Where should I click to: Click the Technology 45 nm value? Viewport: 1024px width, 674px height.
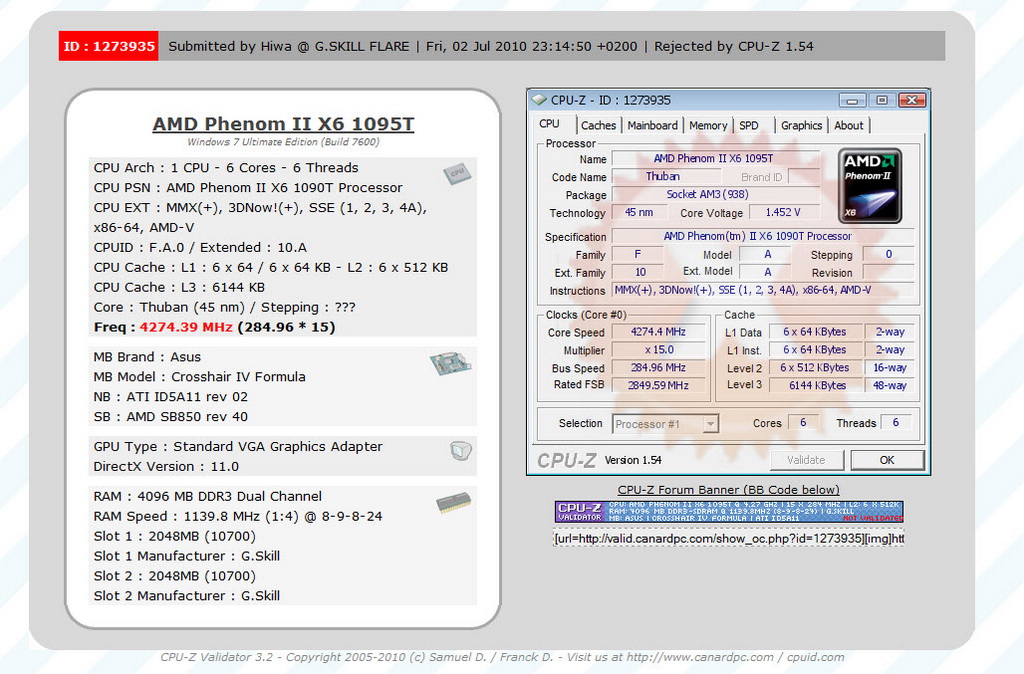click(x=639, y=212)
